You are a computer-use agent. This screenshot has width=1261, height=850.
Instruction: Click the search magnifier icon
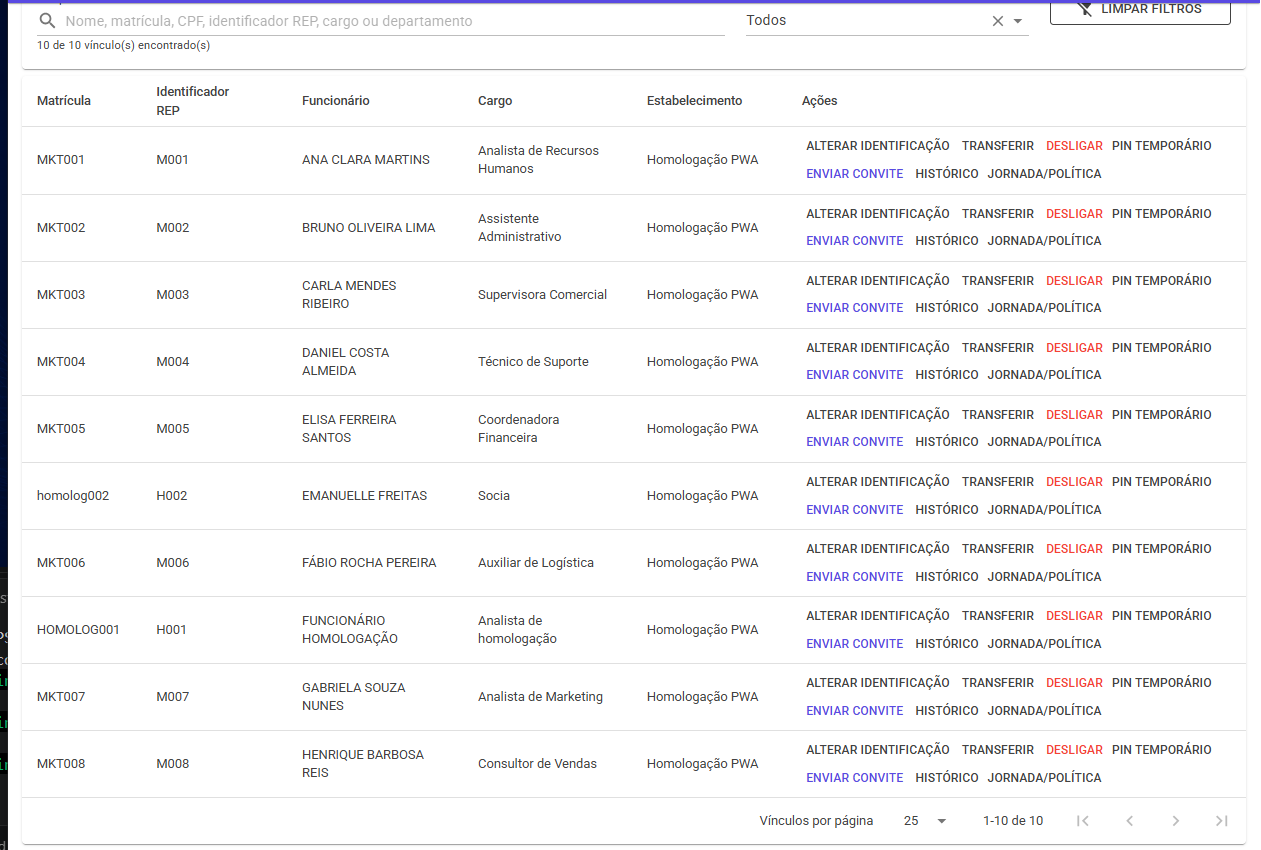[x=47, y=21]
